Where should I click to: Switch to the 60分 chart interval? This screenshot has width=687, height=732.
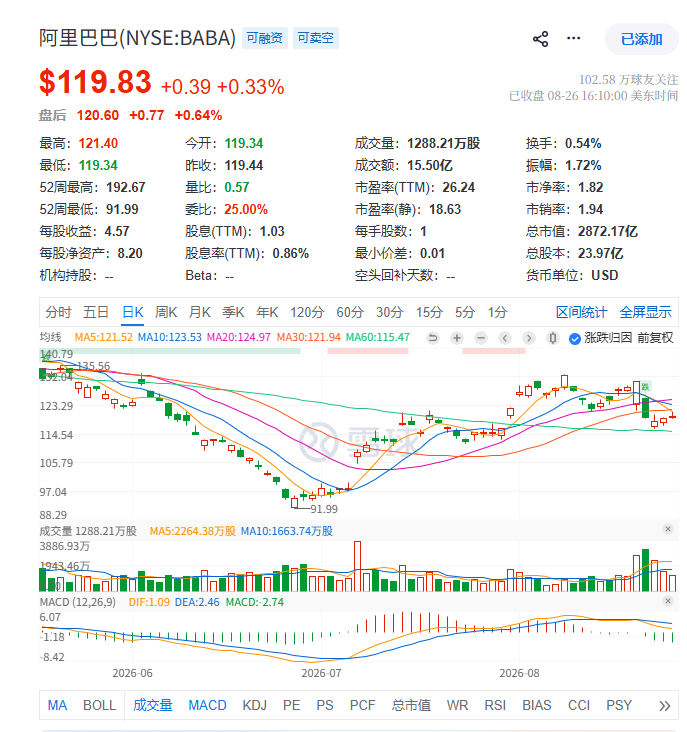click(350, 312)
